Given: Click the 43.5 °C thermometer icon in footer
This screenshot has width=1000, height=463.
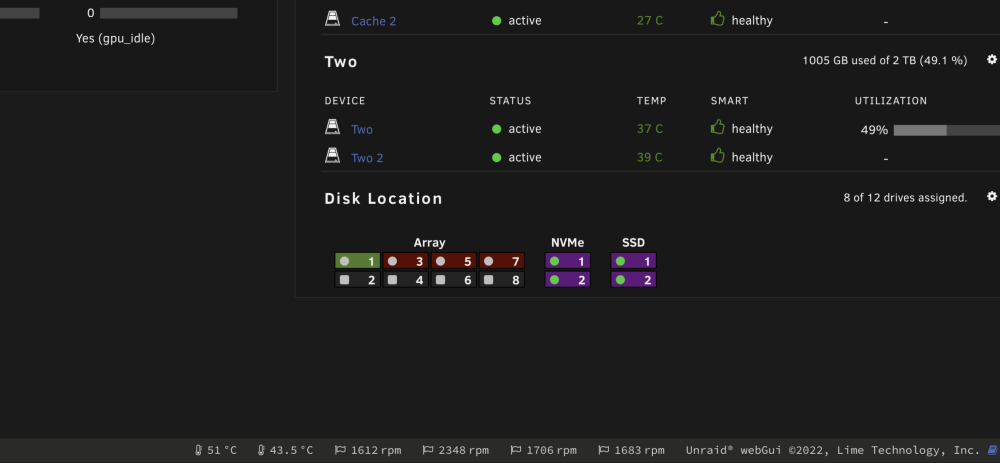Looking at the screenshot, I should (x=261, y=450).
